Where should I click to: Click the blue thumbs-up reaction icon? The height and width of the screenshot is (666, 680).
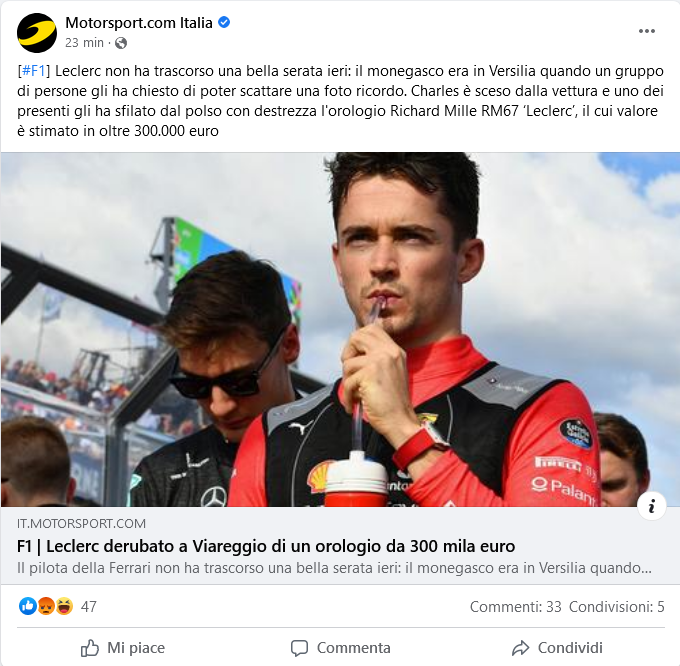pos(28,606)
